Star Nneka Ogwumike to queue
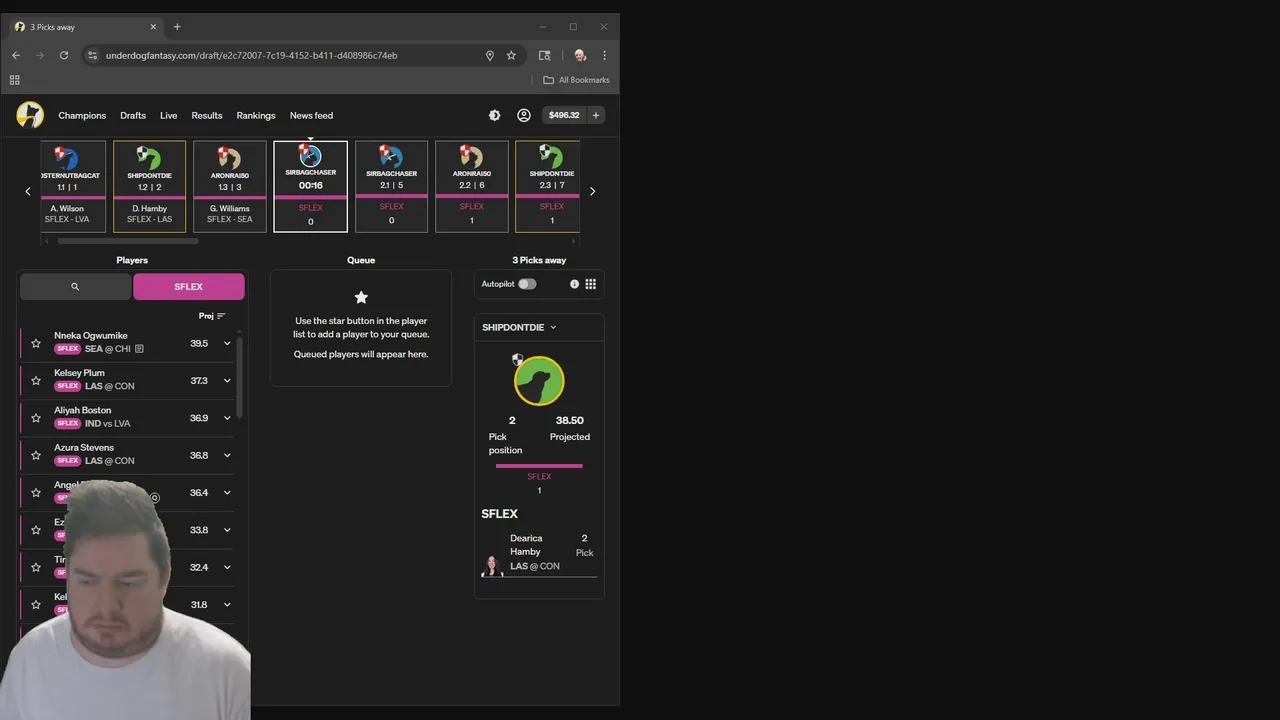1280x720 pixels. point(36,343)
